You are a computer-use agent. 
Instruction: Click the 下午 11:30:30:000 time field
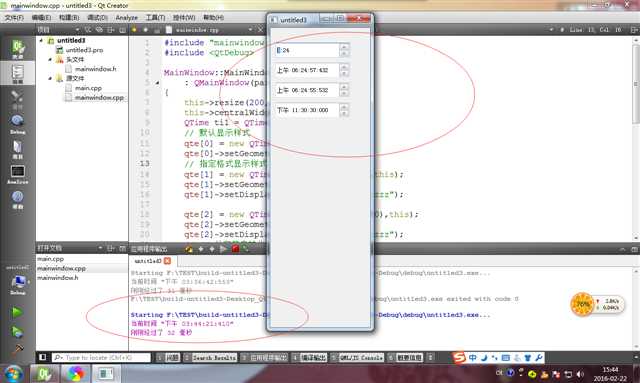(307, 110)
